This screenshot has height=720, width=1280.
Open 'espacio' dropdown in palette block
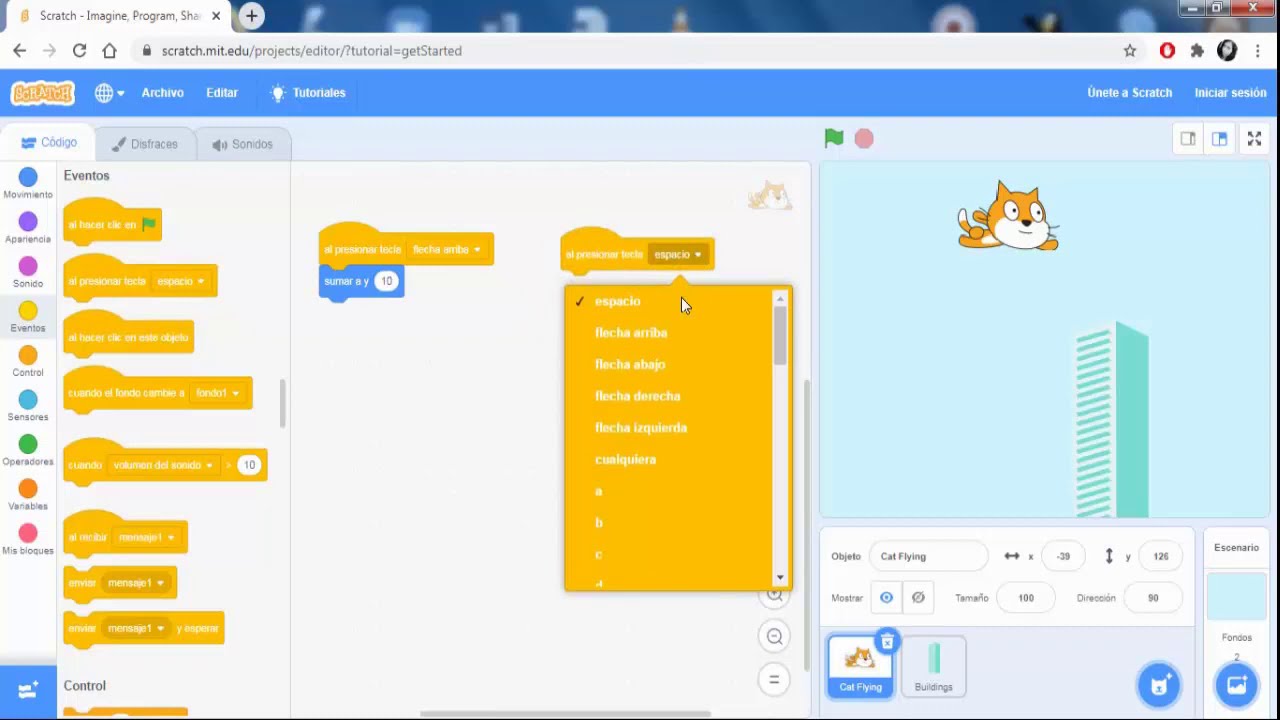(x=181, y=282)
